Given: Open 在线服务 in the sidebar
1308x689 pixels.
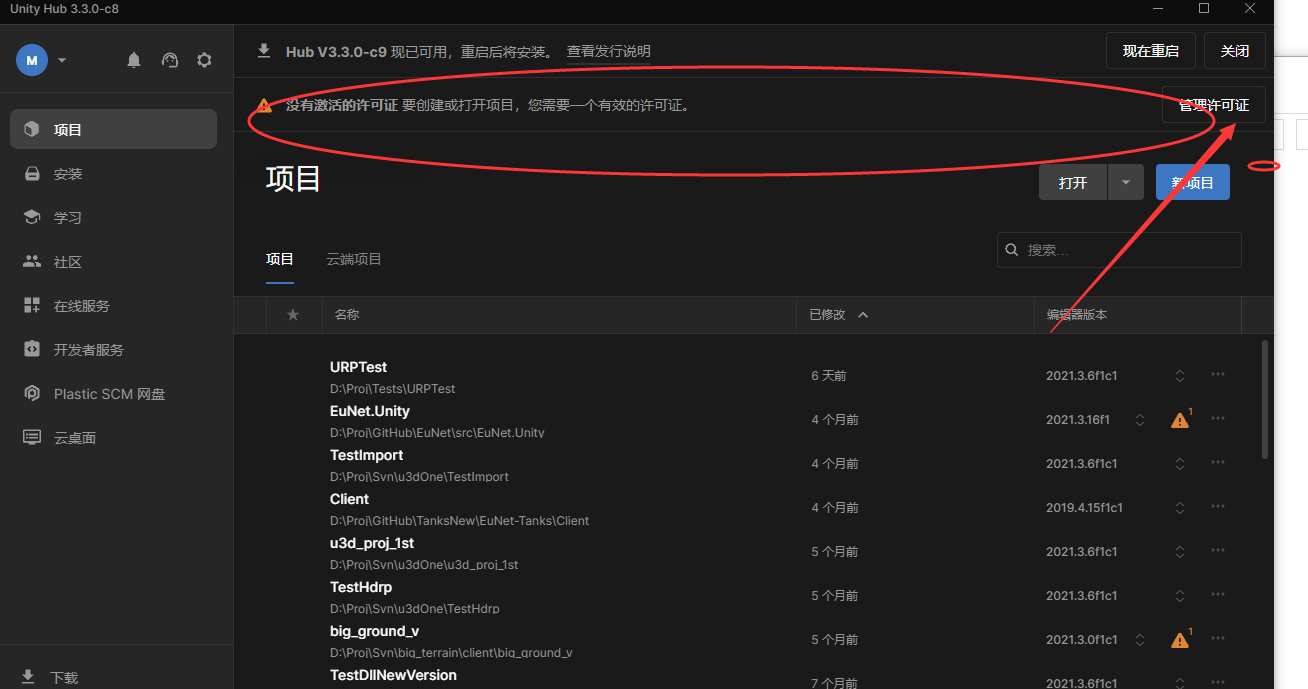Looking at the screenshot, I should click(113, 306).
